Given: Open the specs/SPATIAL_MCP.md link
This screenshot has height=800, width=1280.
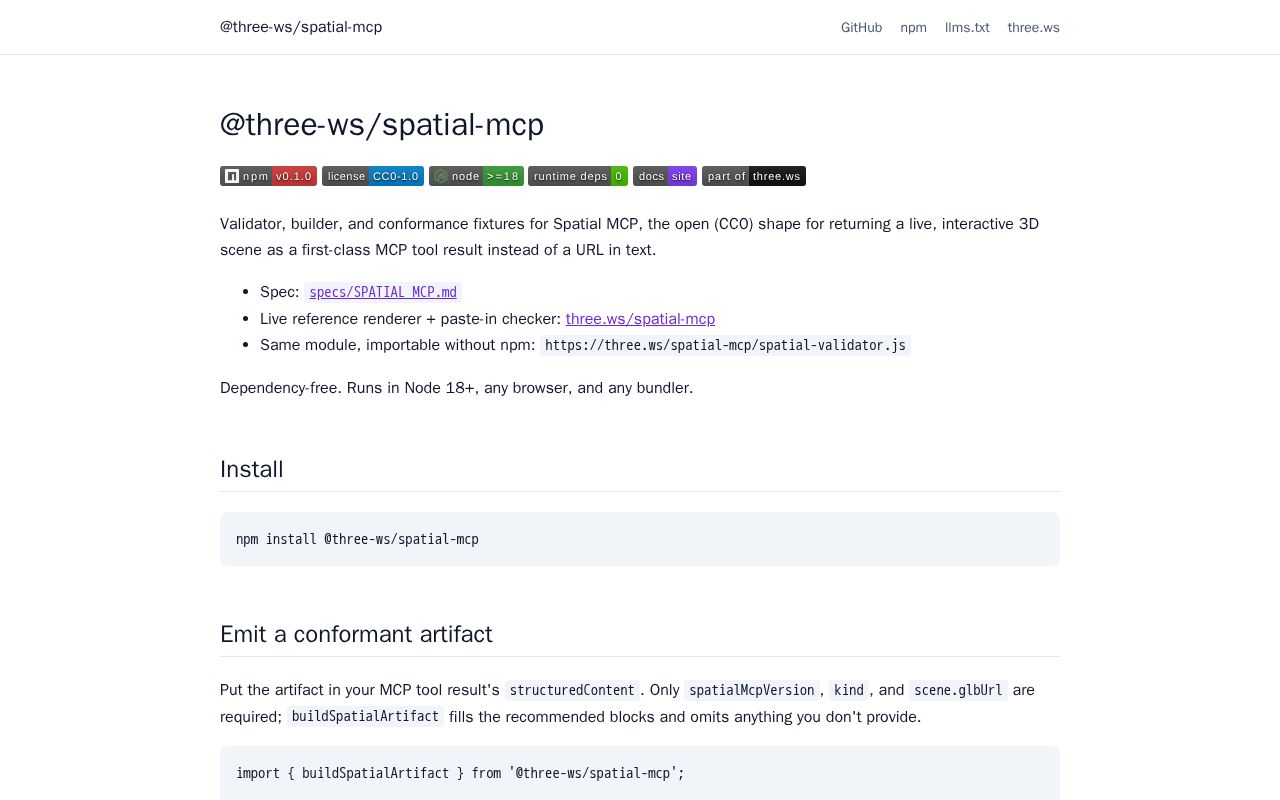Looking at the screenshot, I should coord(383,292).
